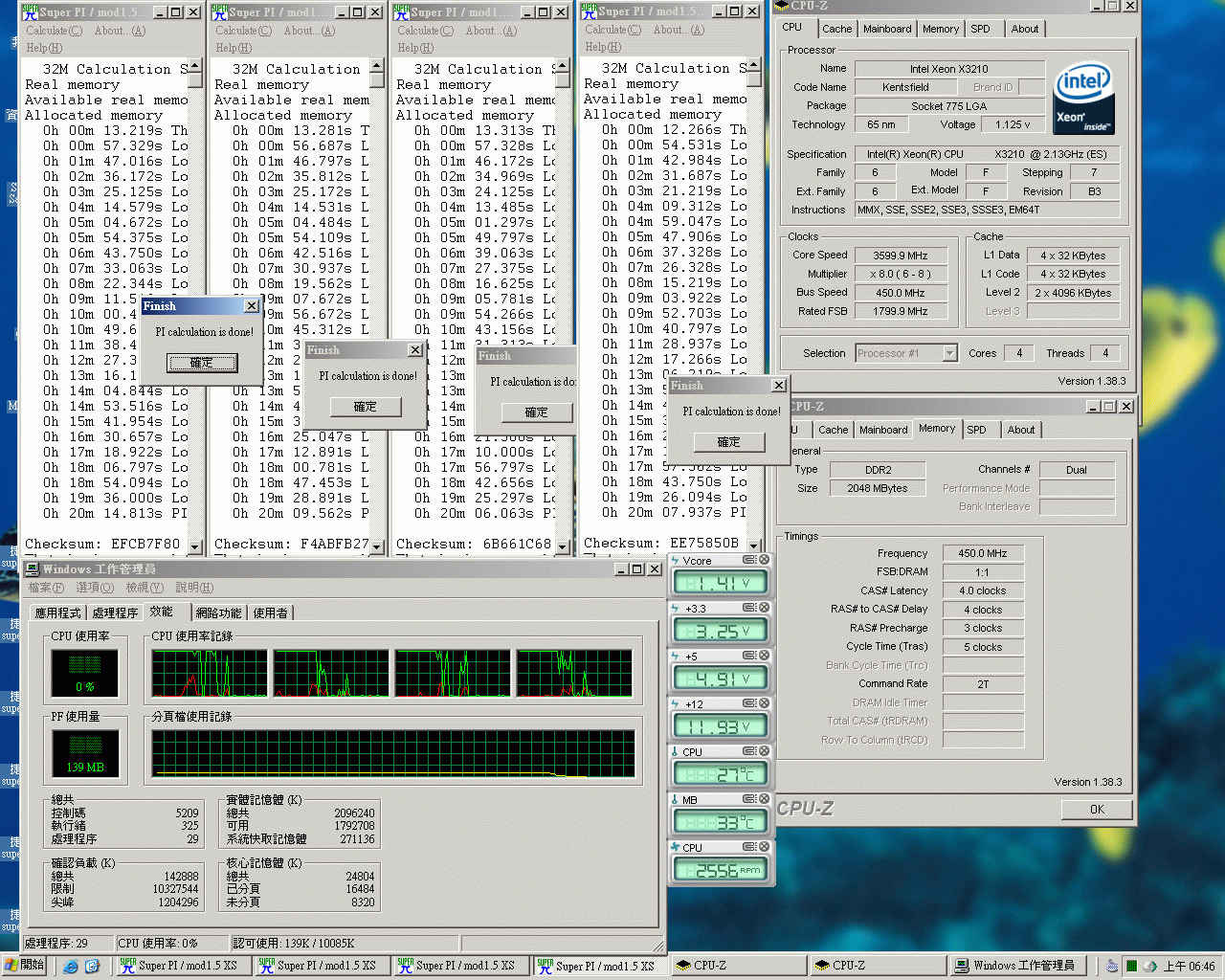Click Checksum EFCB7F80 text in Super PI
The height and width of the screenshot is (980, 1225).
(x=102, y=544)
